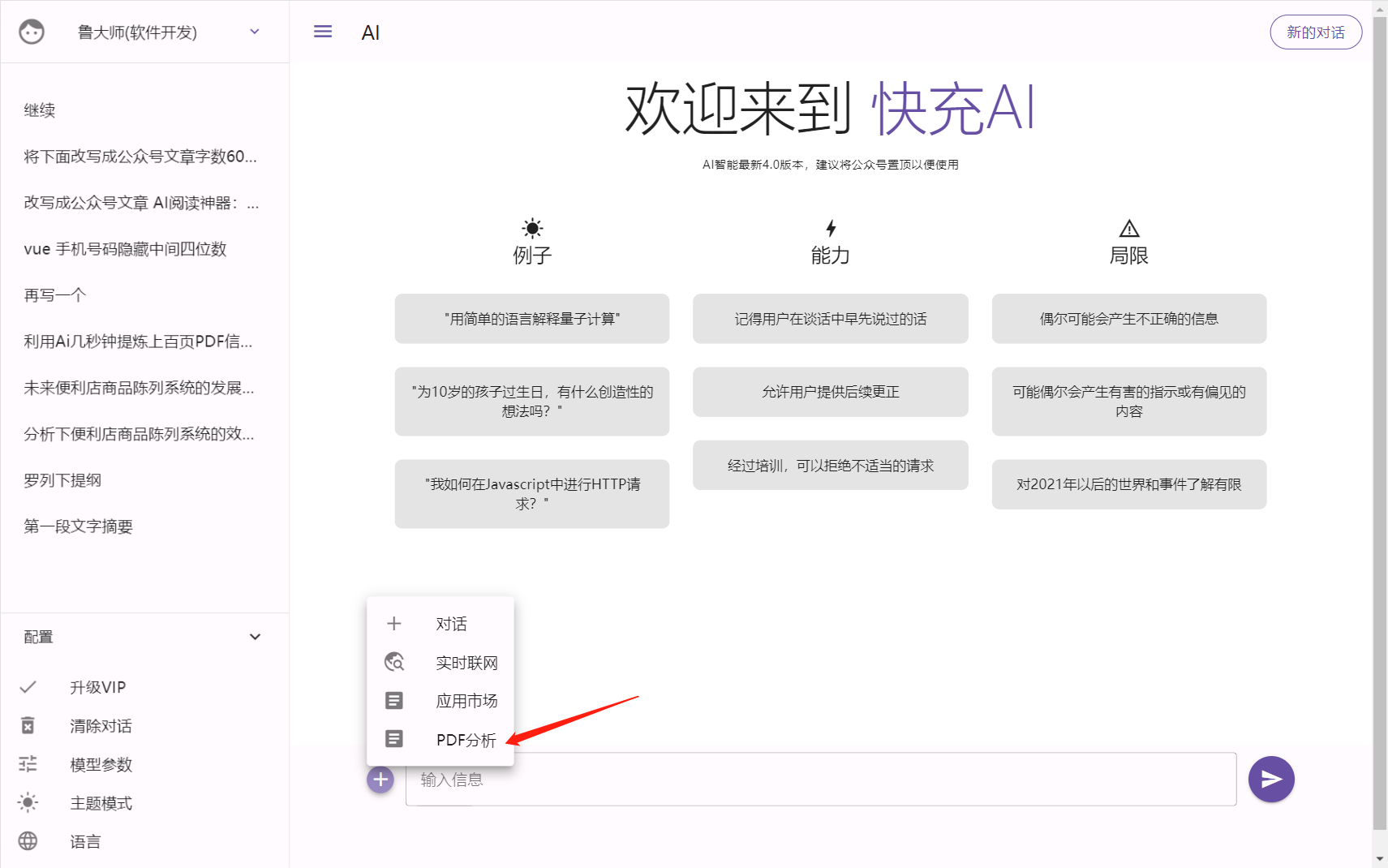
Task: Click the 语言 globe icon
Action: tap(28, 841)
